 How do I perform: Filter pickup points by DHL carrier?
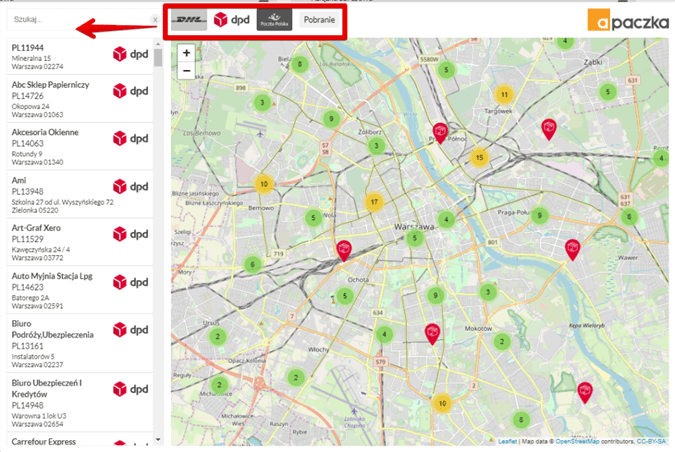[x=189, y=20]
